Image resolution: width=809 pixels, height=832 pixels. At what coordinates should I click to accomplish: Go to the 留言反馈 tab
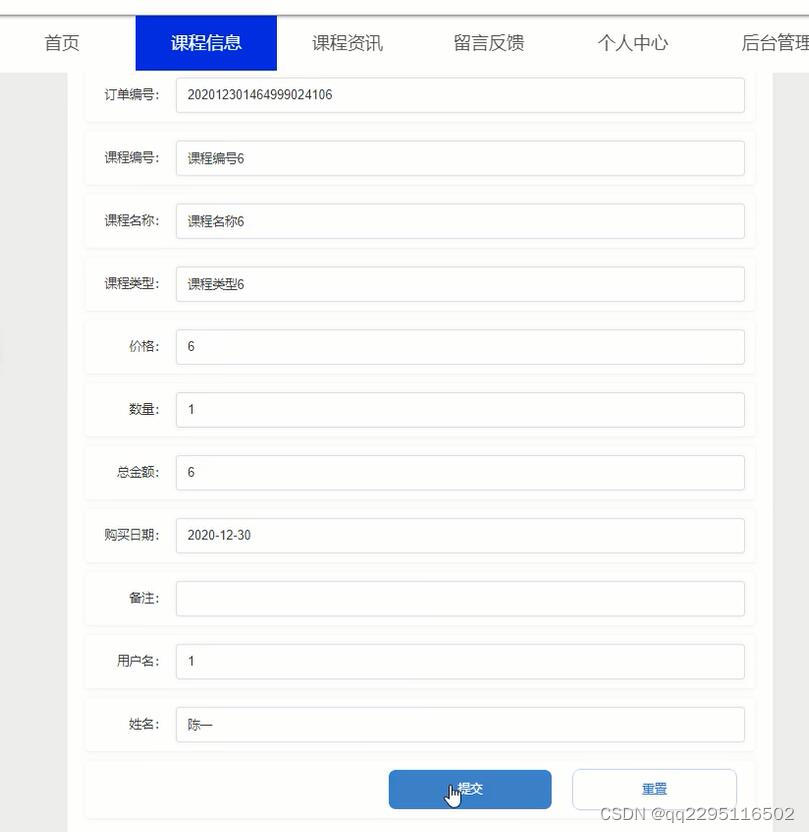pyautogui.click(x=489, y=43)
